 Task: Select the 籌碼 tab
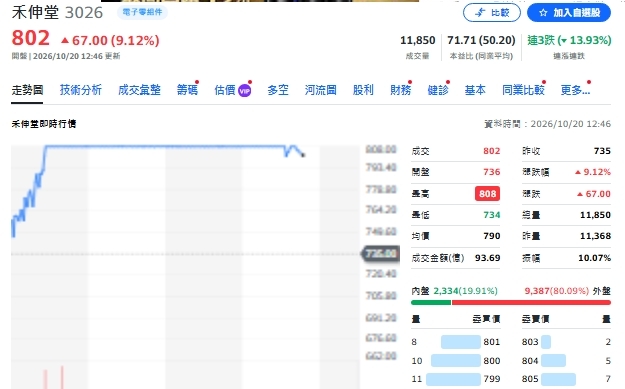(x=187, y=90)
